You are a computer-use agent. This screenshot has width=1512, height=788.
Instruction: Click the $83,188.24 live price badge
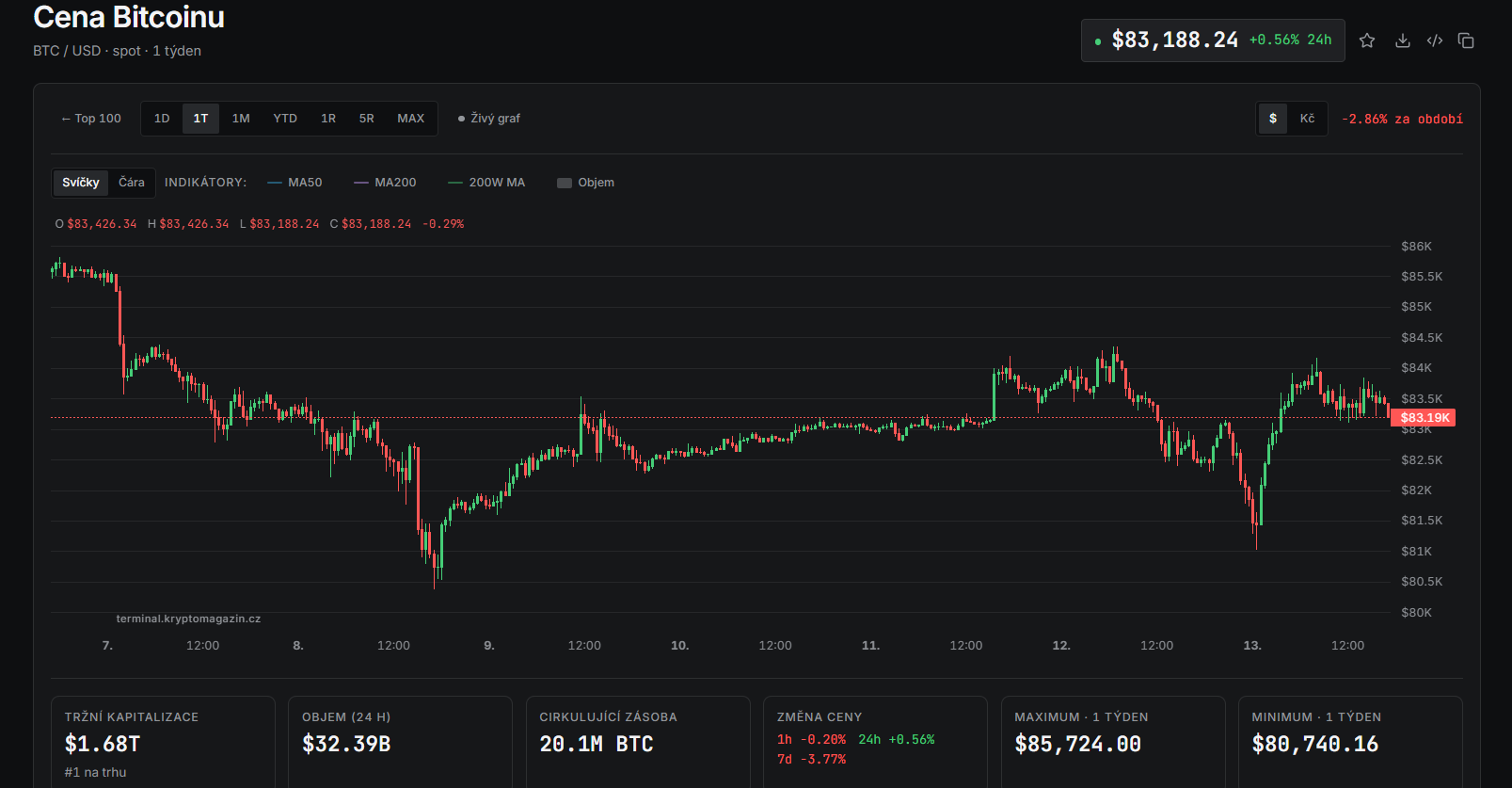click(x=1213, y=40)
